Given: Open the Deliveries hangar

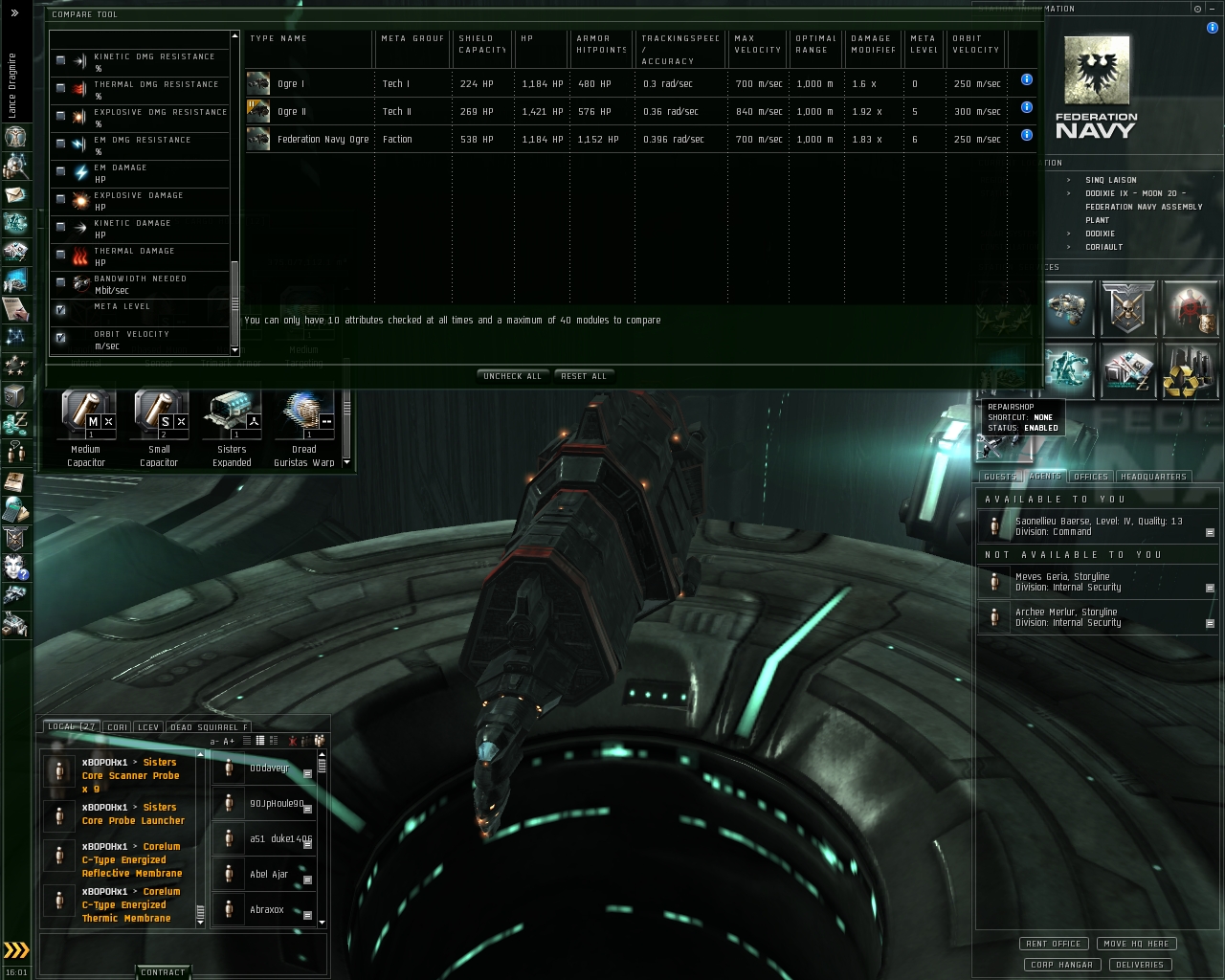Looking at the screenshot, I should (x=1140, y=965).
